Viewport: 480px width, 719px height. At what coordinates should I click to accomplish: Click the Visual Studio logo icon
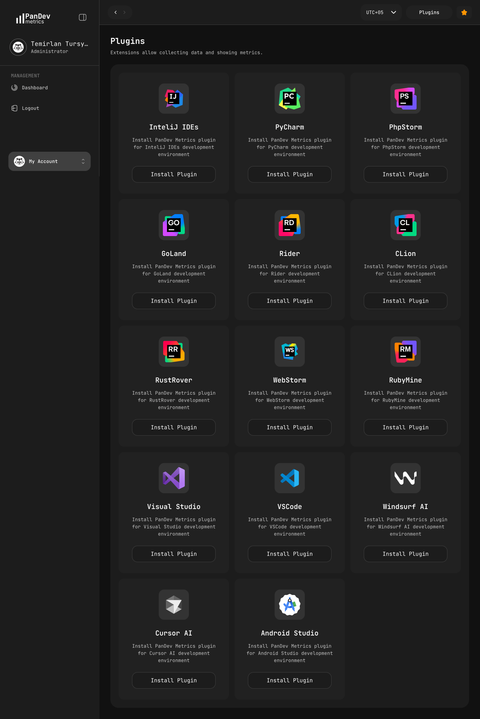[174, 478]
